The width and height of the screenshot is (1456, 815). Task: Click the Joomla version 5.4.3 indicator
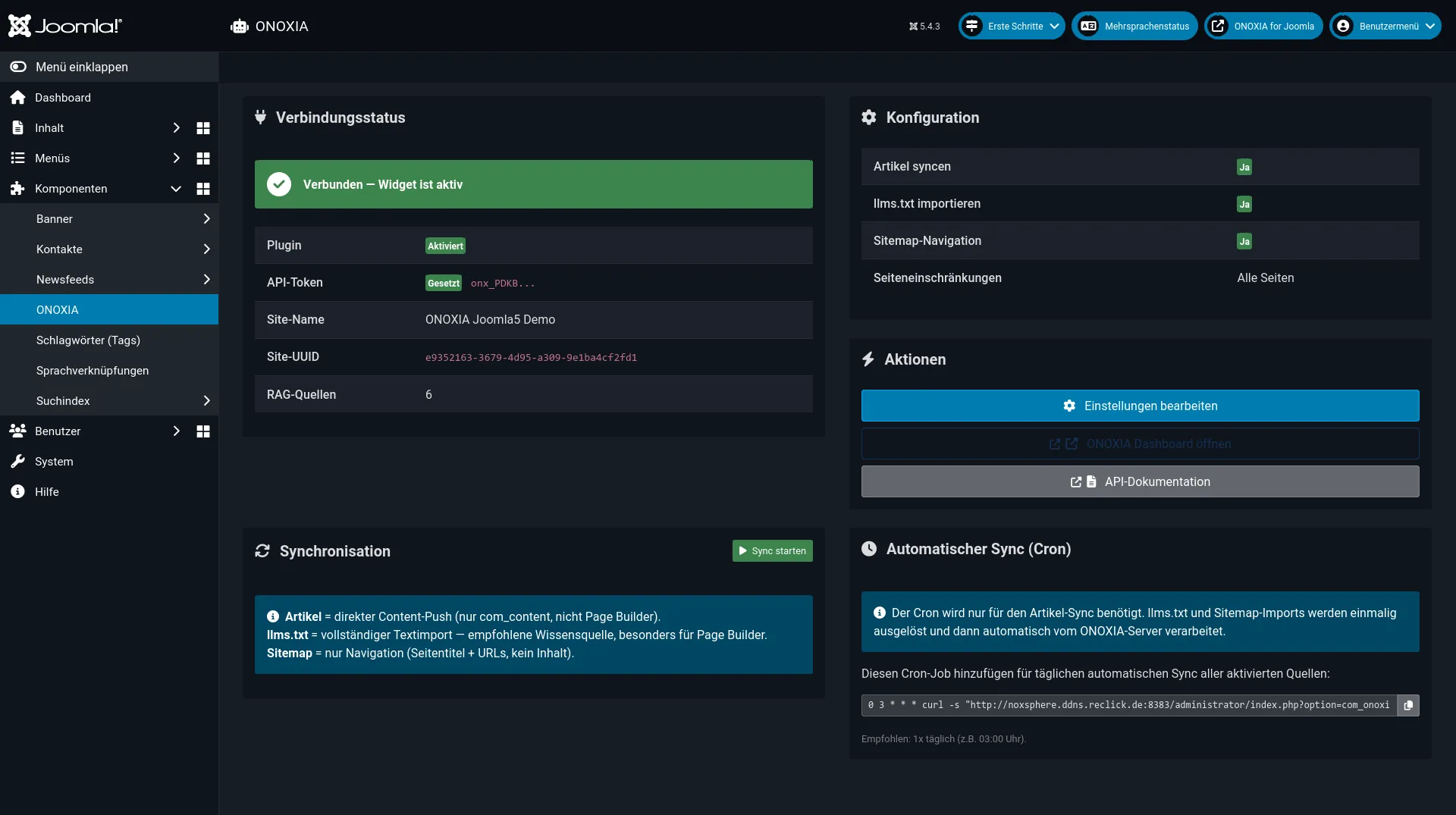924,27
